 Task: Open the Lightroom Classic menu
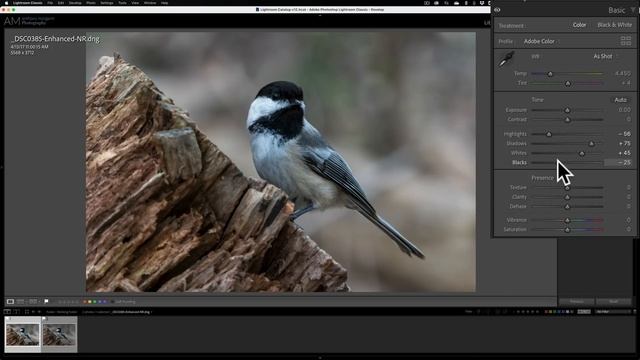tap(27, 3)
